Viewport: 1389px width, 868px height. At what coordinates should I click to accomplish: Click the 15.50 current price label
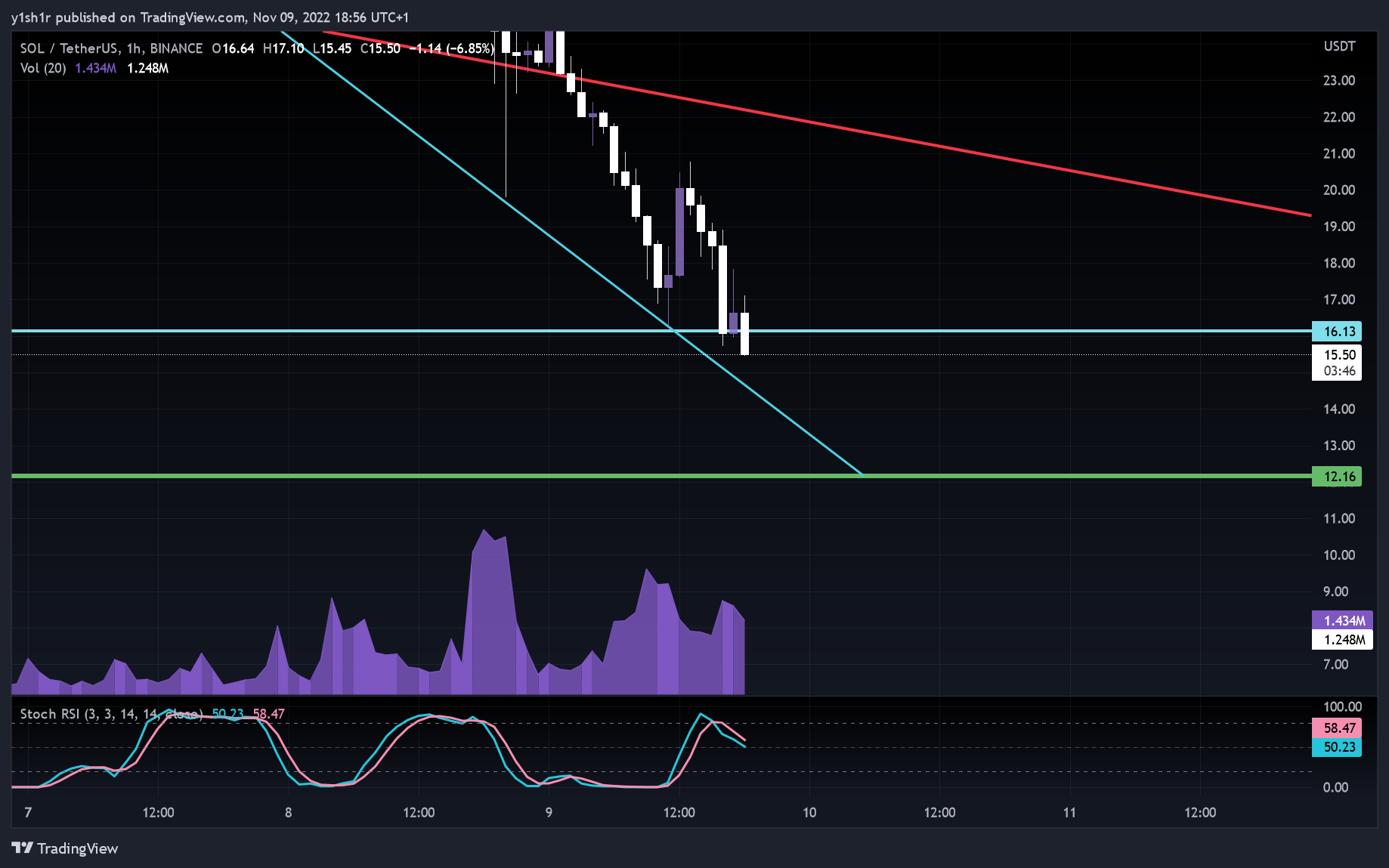click(x=1339, y=355)
